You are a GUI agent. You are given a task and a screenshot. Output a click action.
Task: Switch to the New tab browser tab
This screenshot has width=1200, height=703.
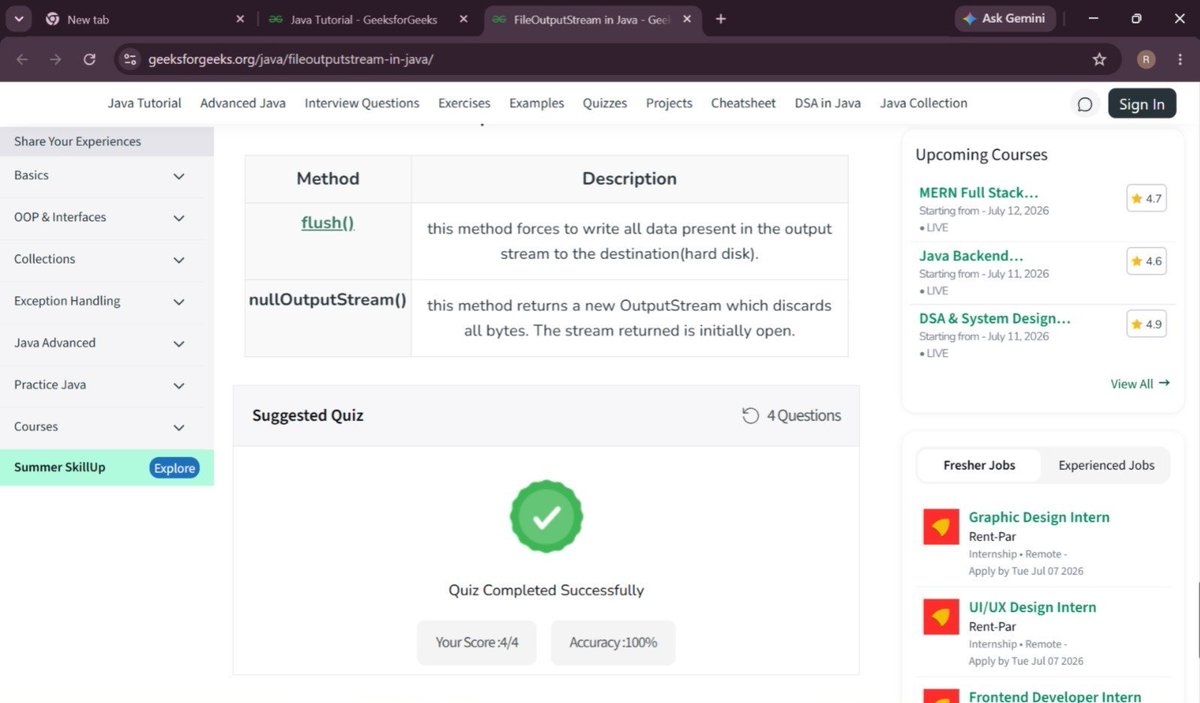pyautogui.click(x=145, y=19)
